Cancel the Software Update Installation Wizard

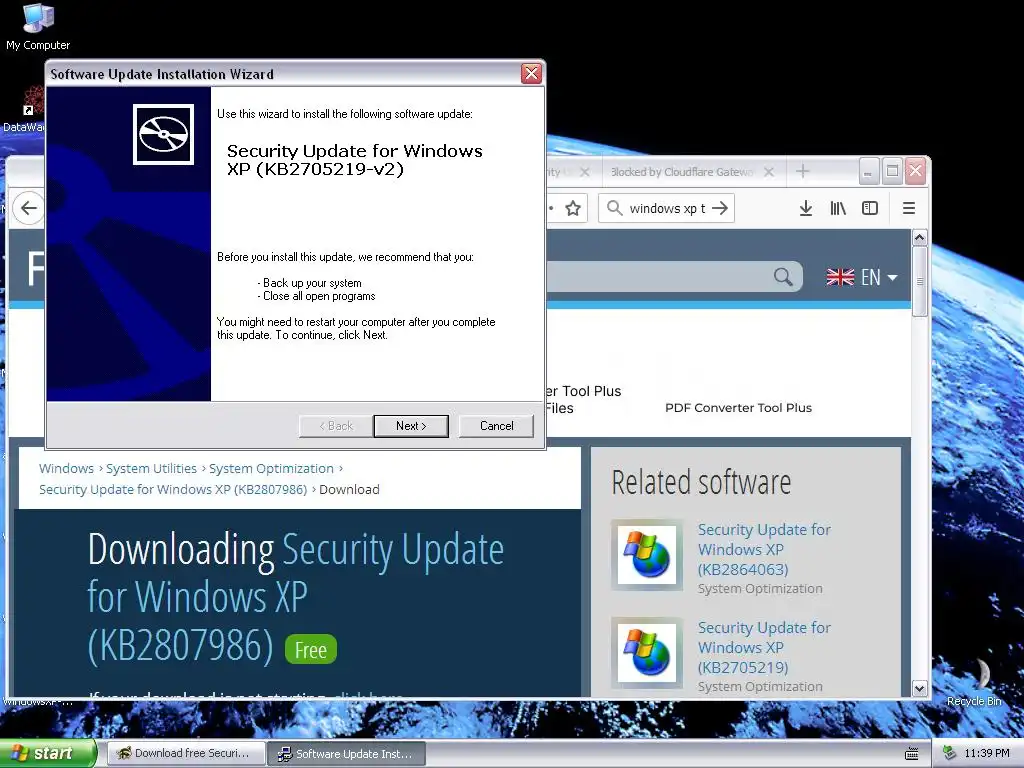[x=496, y=426]
